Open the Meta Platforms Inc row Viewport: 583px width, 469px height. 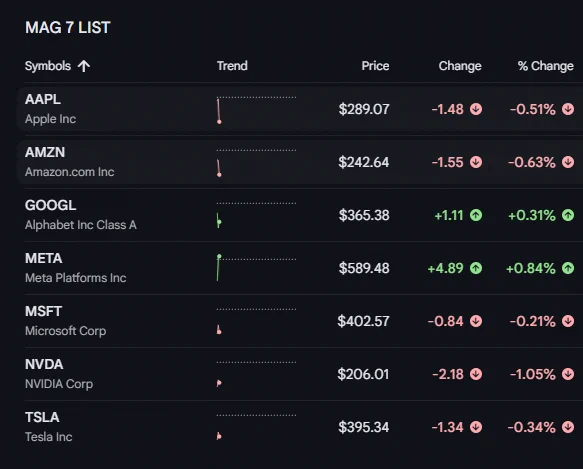(299, 268)
